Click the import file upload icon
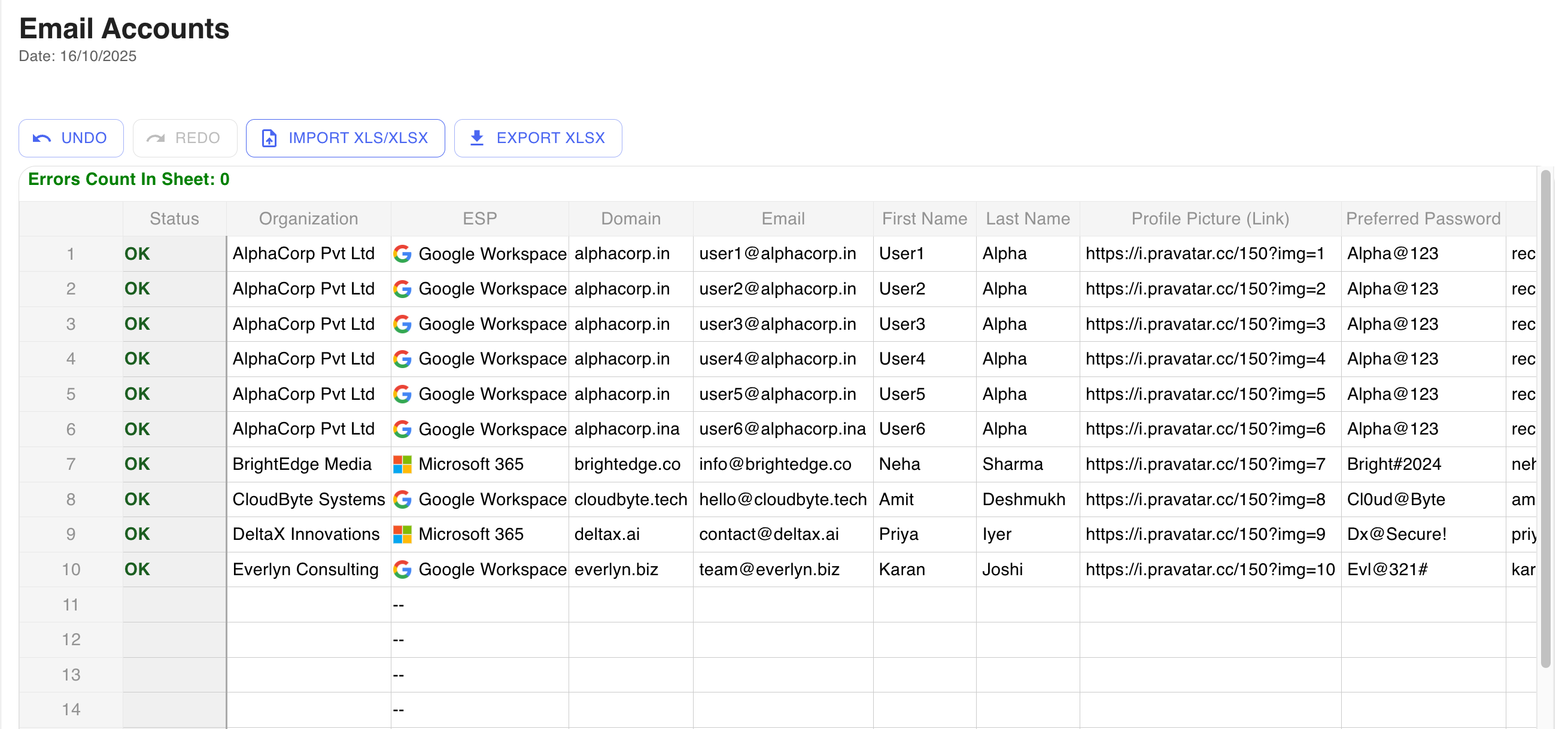Viewport: 1568px width, 729px height. 269,138
